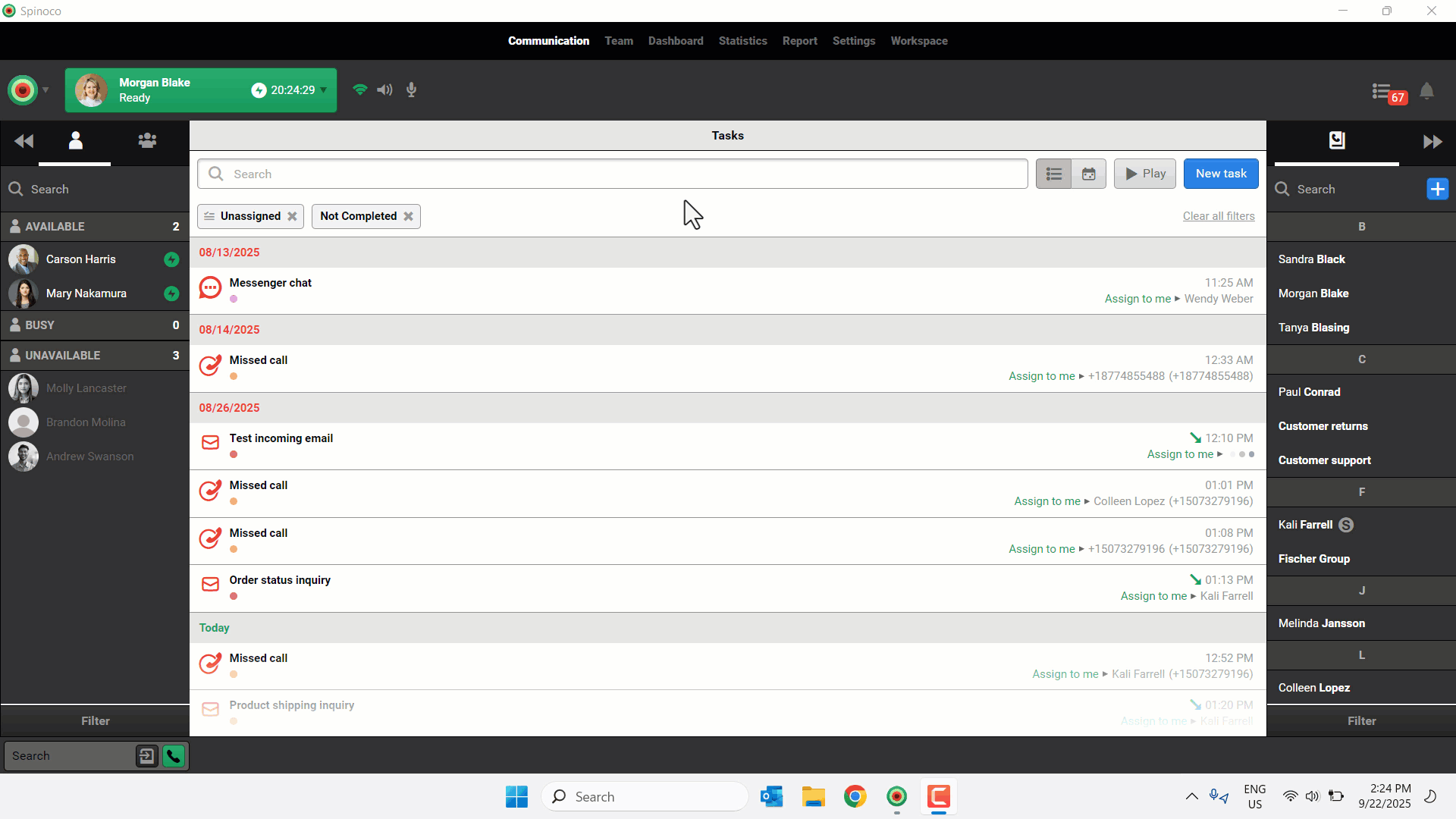Click the New task button
Image resolution: width=1456 pixels, height=819 pixels.
coord(1220,174)
